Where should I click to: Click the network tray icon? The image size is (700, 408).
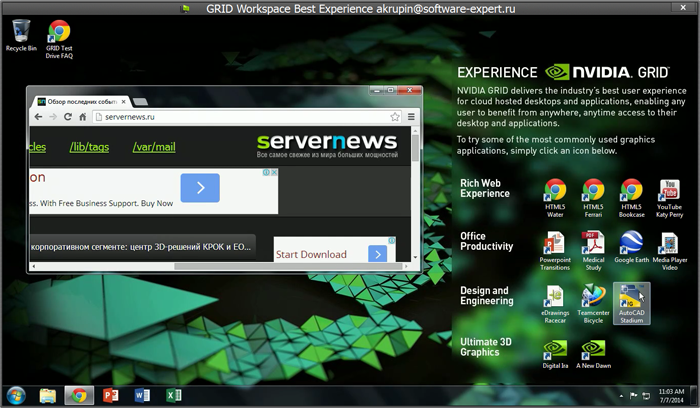pyautogui.click(x=646, y=396)
